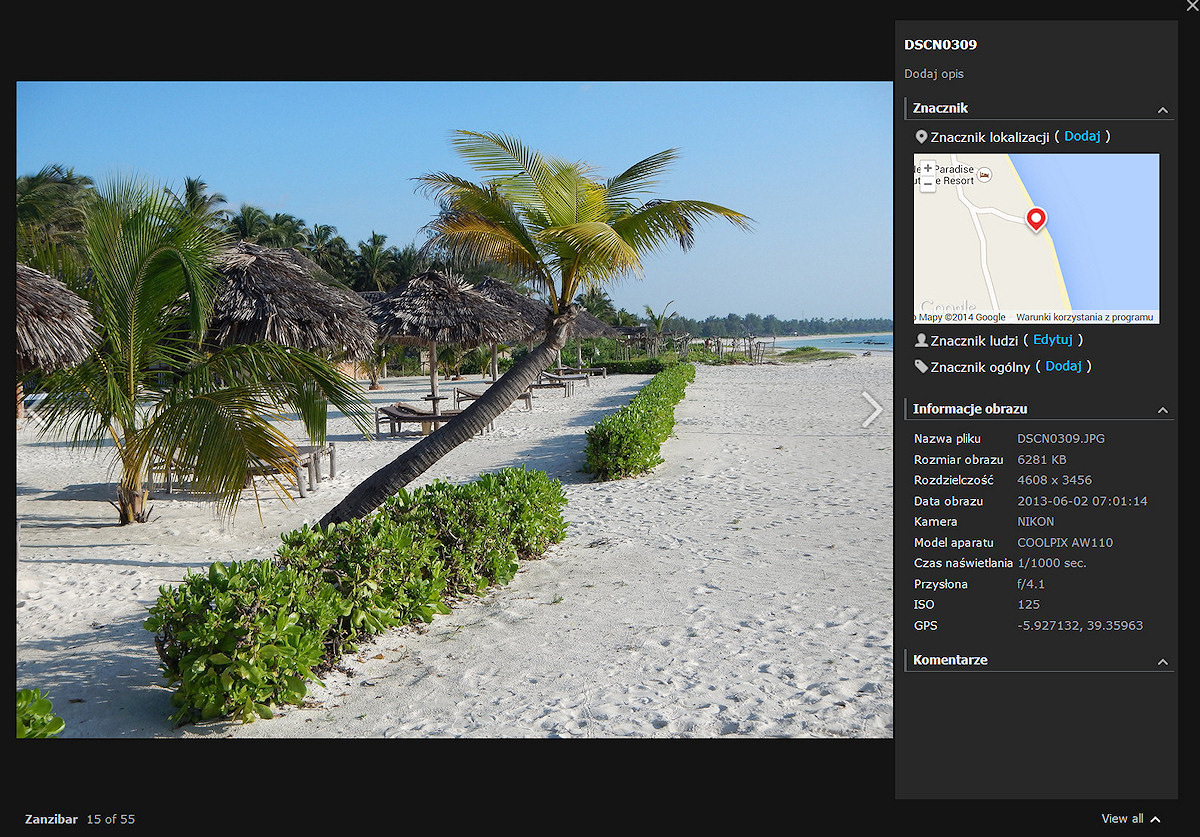Image resolution: width=1200 pixels, height=837 pixels.
Task: Expand View all thumbnails
Action: pos(1131,819)
